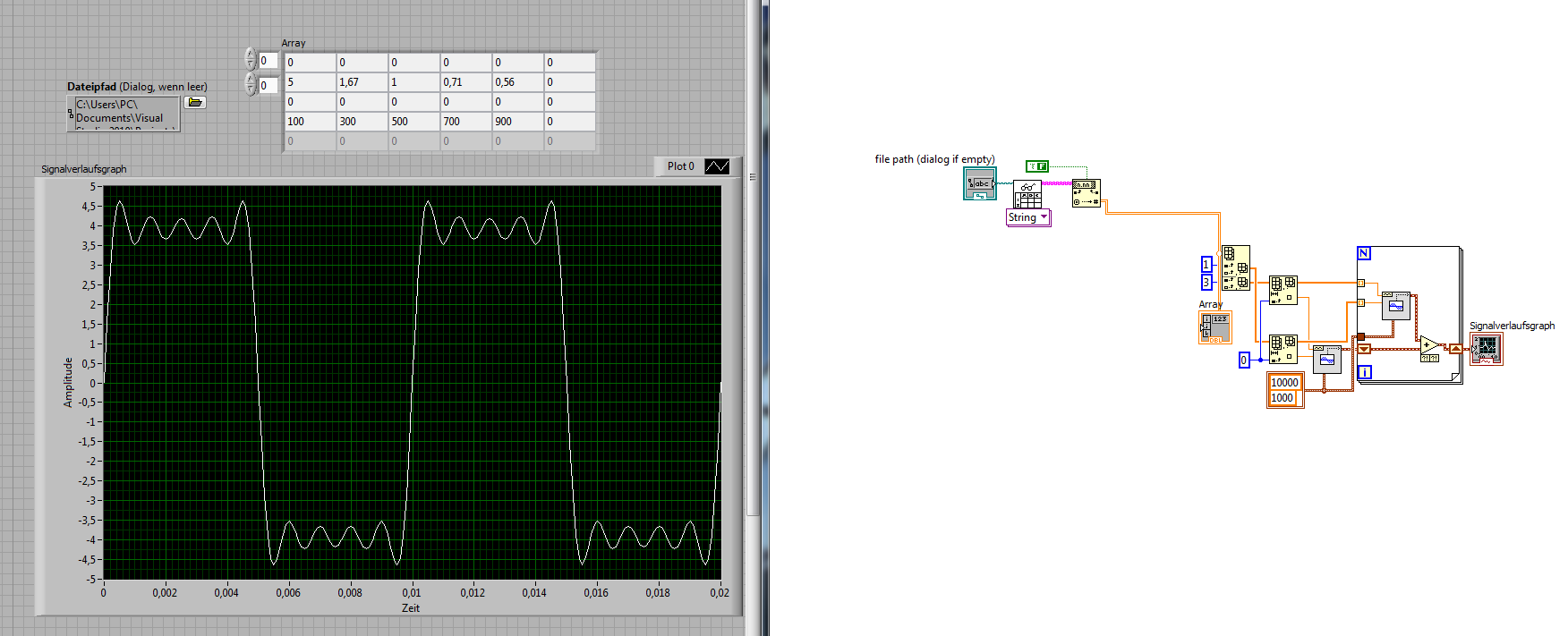Click array cell containing 100
The width and height of the screenshot is (1568, 636).
[x=311, y=122]
